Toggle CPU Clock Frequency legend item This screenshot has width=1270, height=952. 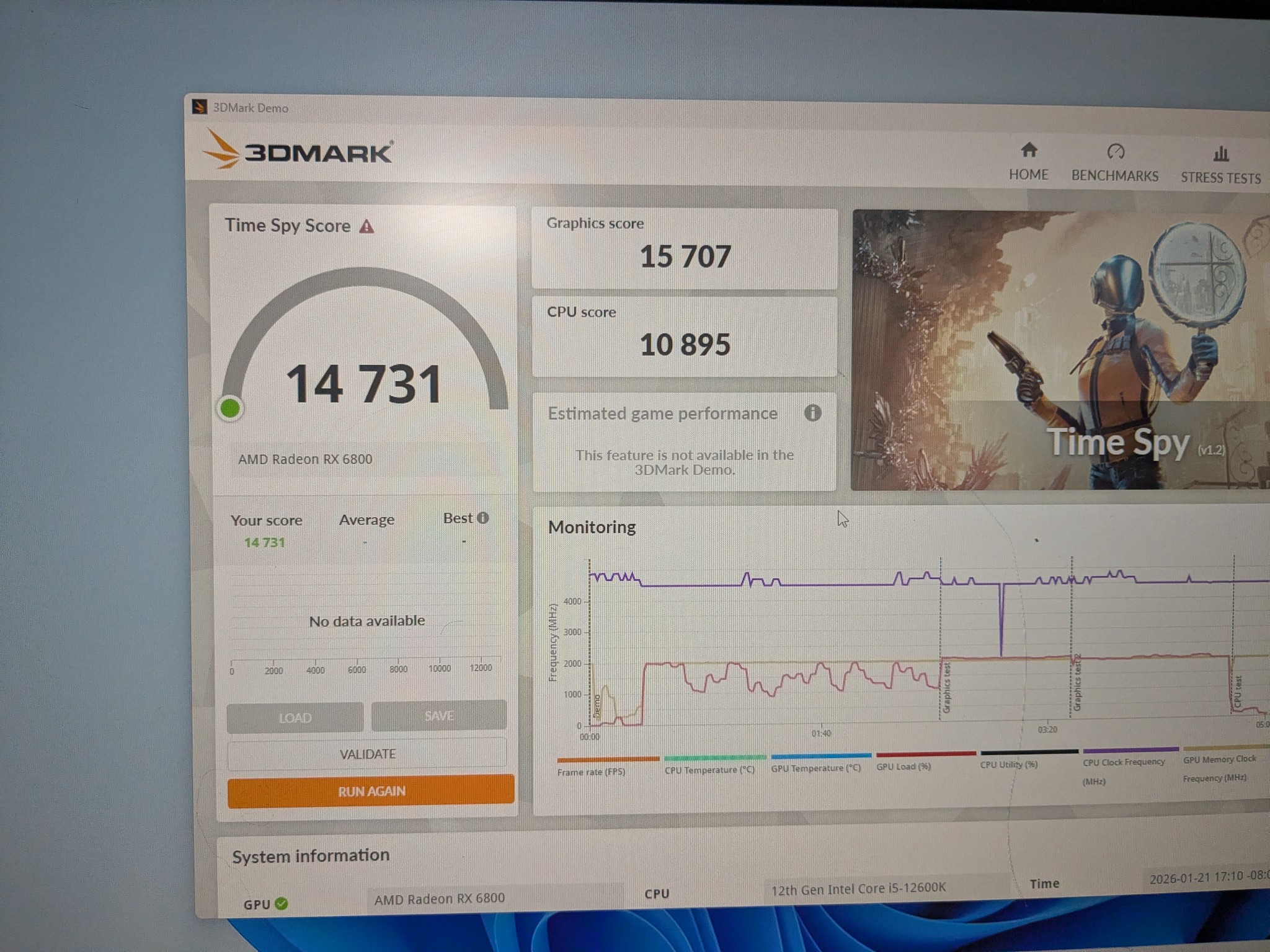click(1130, 767)
